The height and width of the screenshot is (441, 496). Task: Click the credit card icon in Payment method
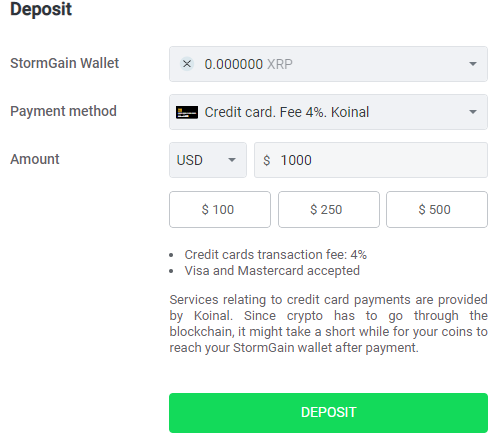click(187, 112)
